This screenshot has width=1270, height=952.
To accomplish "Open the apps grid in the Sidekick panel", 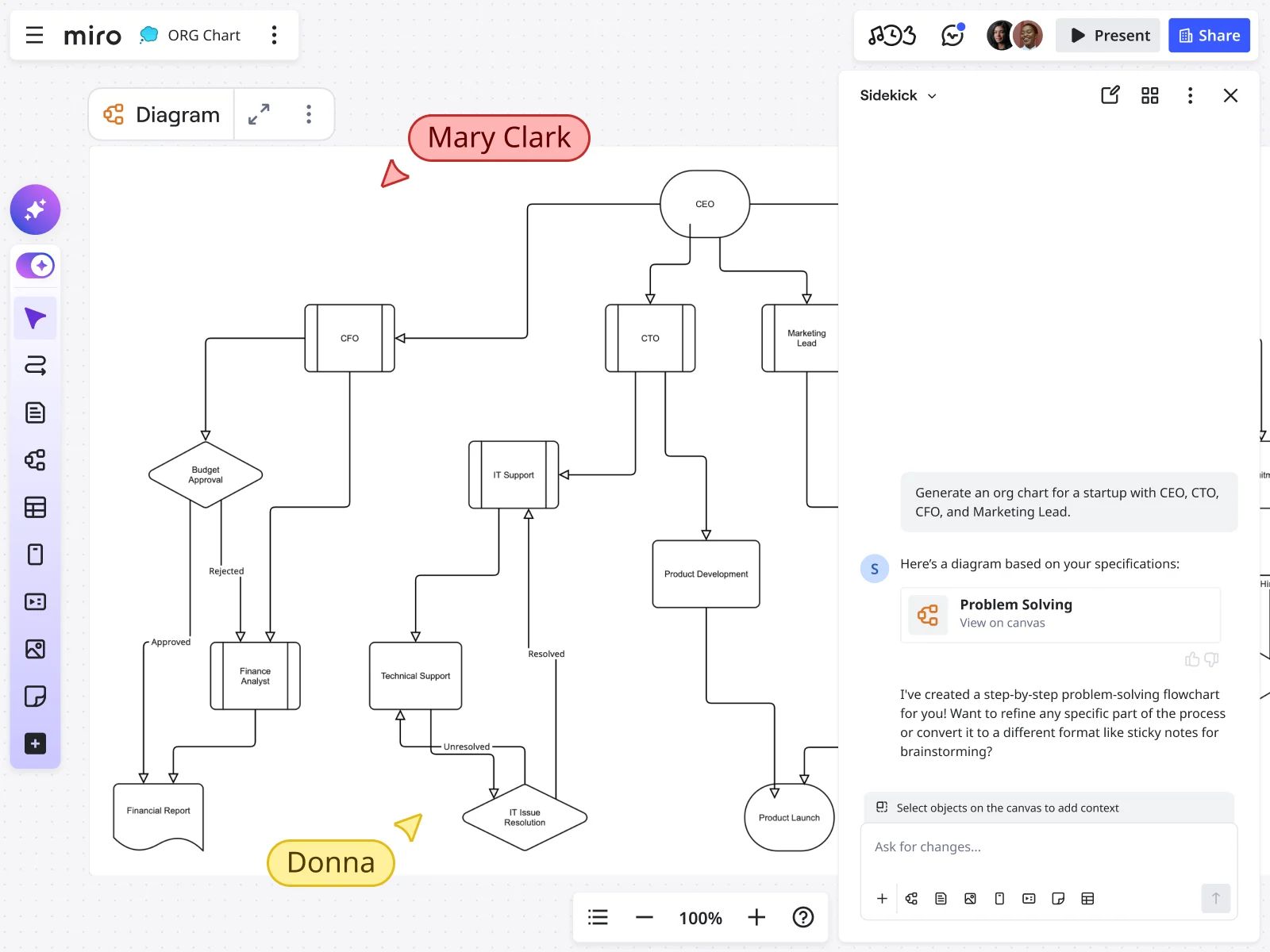I will (1149, 95).
